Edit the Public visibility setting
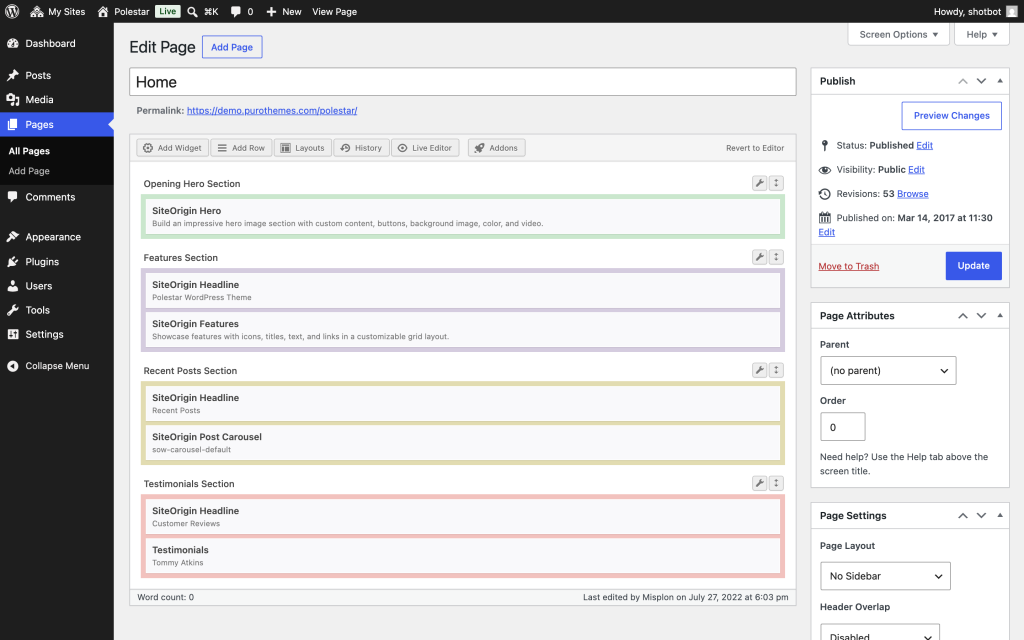 point(916,169)
